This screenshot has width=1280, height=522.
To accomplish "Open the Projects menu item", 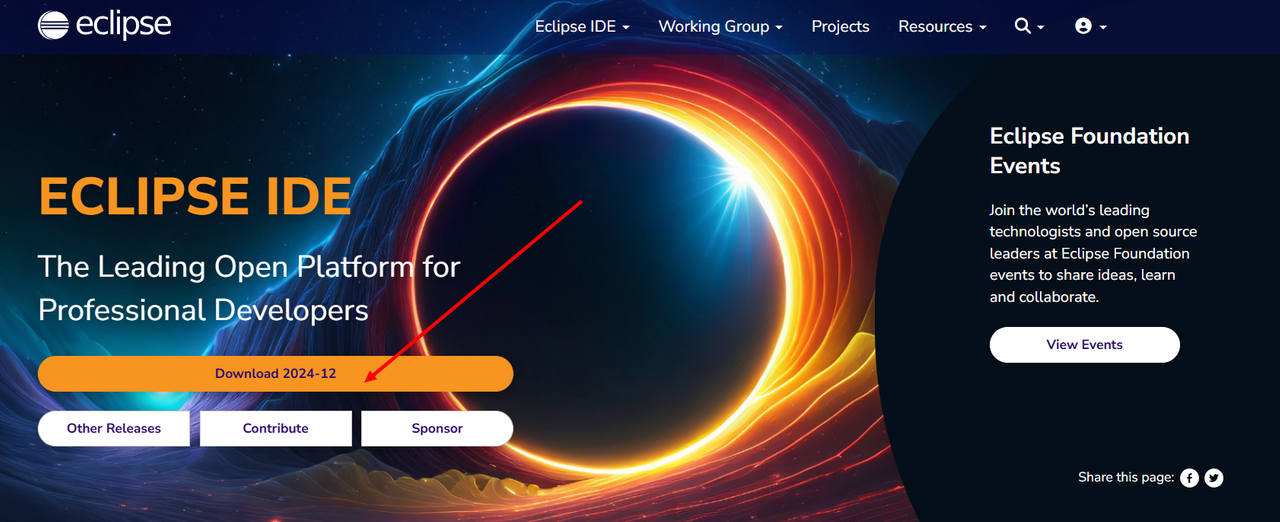I will [x=840, y=26].
